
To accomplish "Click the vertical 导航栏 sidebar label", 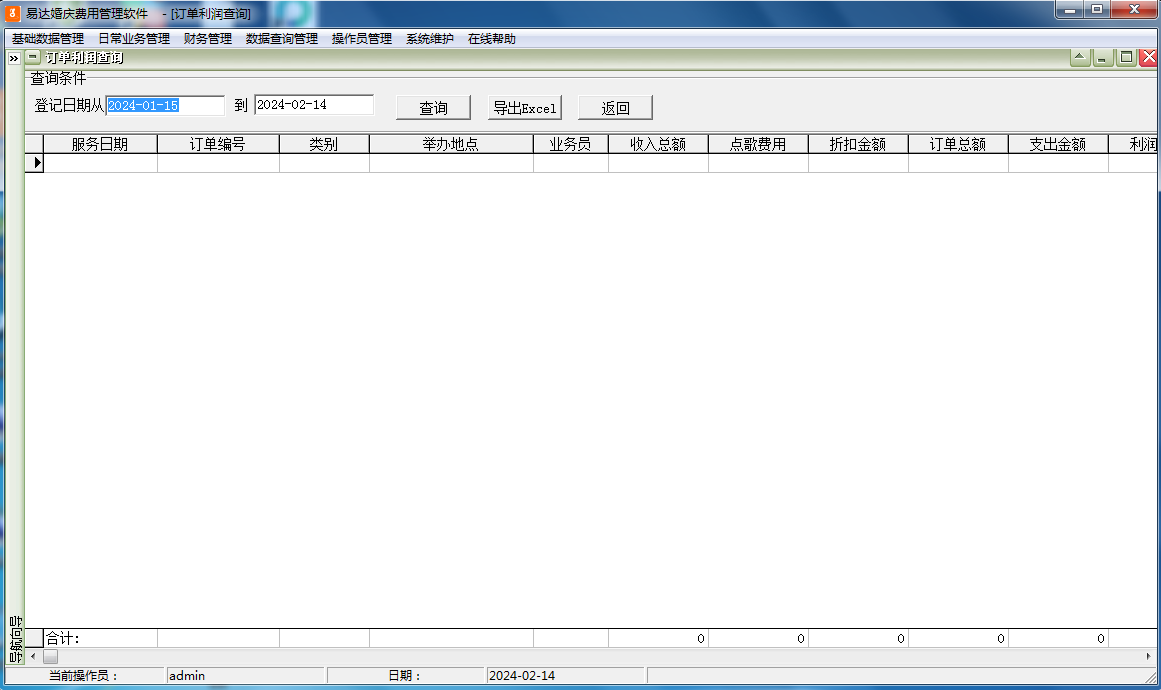I will 16,639.
